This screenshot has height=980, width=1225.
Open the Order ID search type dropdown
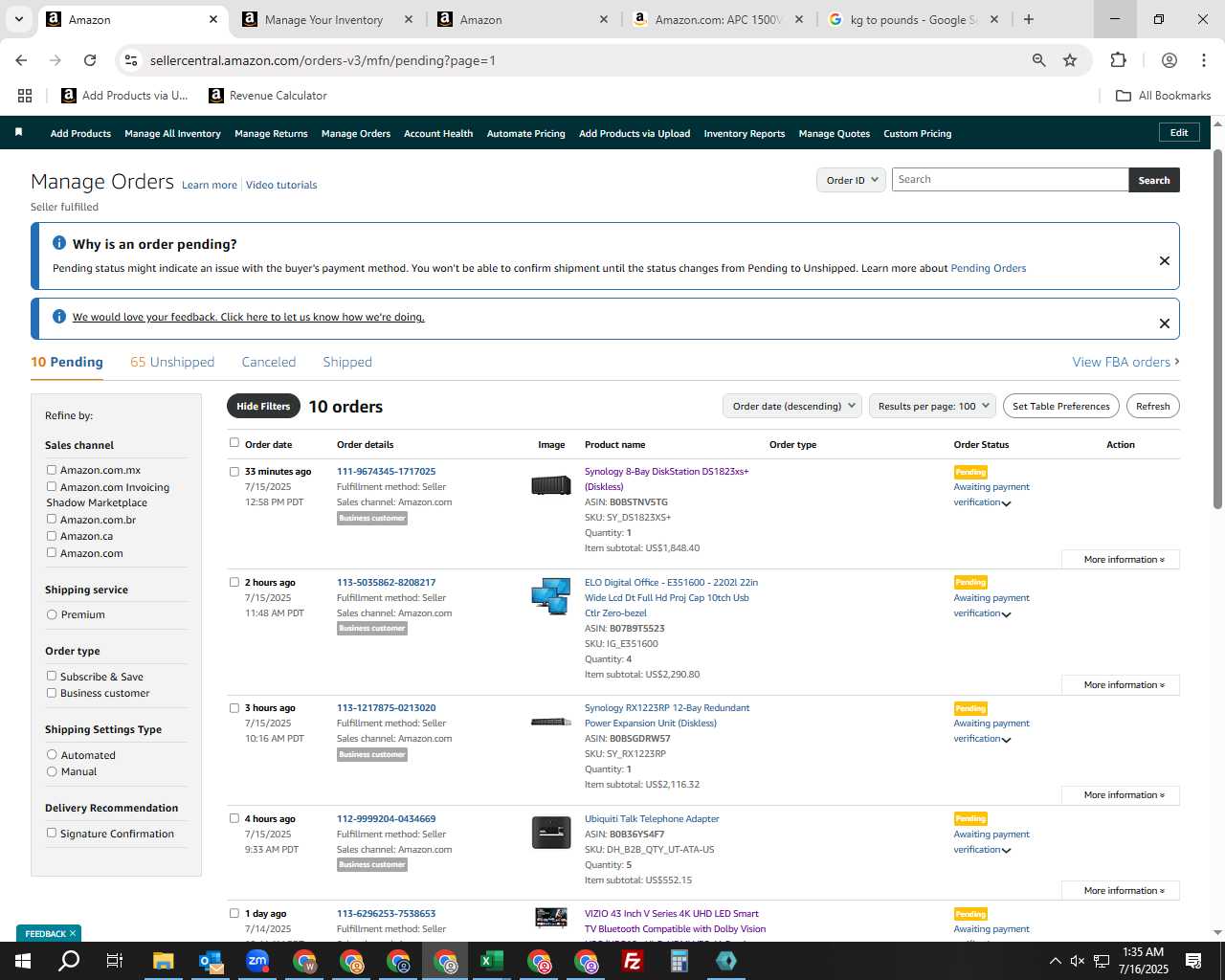coord(851,180)
